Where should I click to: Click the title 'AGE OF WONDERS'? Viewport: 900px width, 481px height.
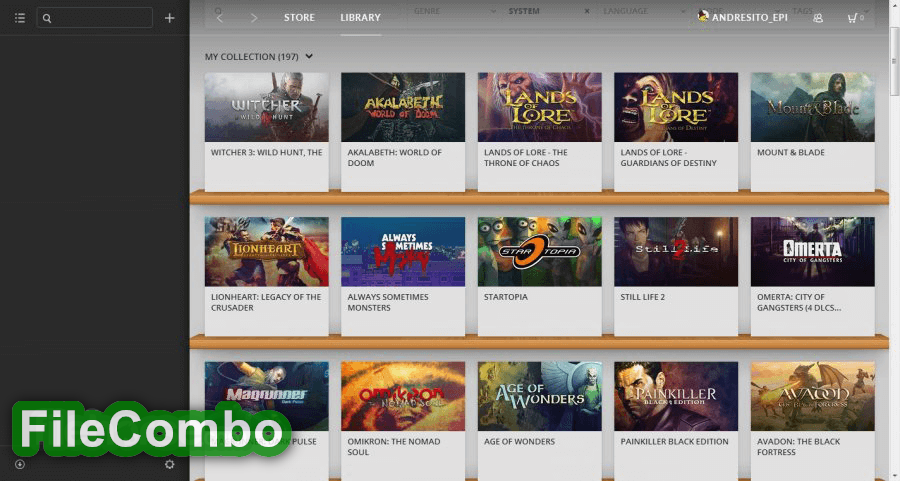coord(519,441)
